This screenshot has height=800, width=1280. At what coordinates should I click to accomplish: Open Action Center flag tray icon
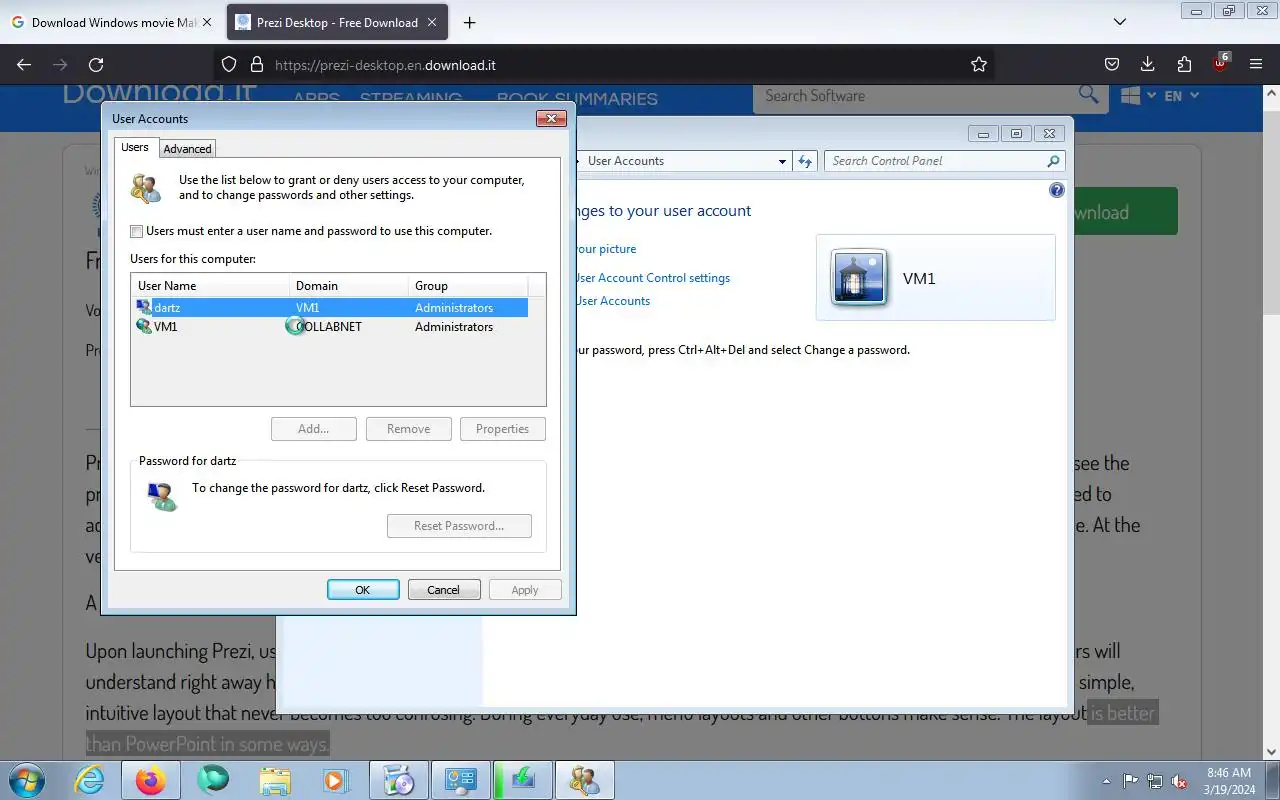pos(1131,781)
